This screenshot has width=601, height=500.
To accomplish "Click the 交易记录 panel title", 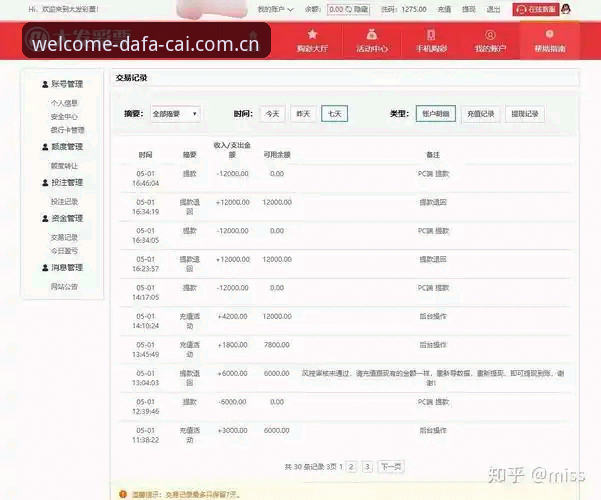I will point(131,78).
